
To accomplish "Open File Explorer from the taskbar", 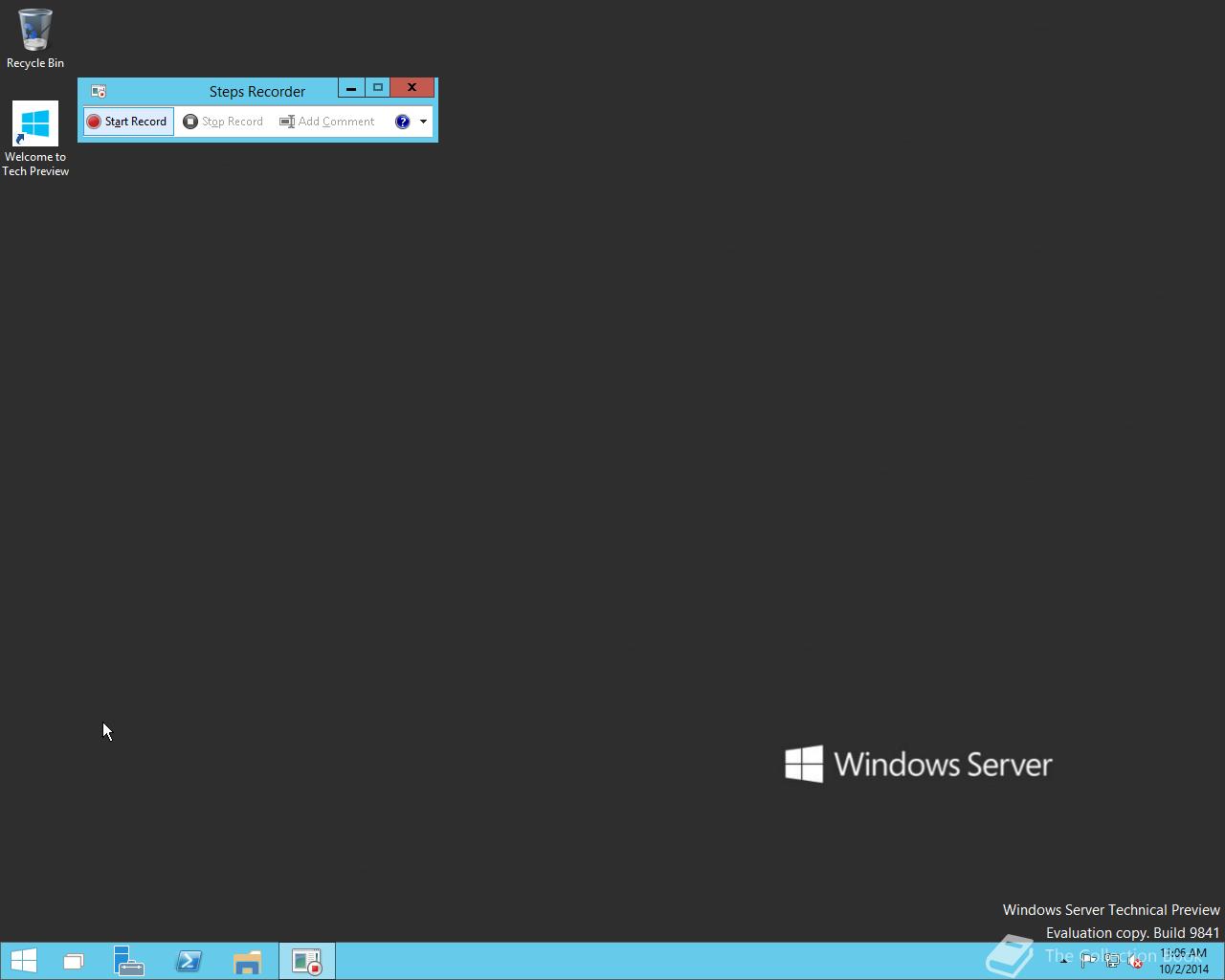I will pos(248,961).
